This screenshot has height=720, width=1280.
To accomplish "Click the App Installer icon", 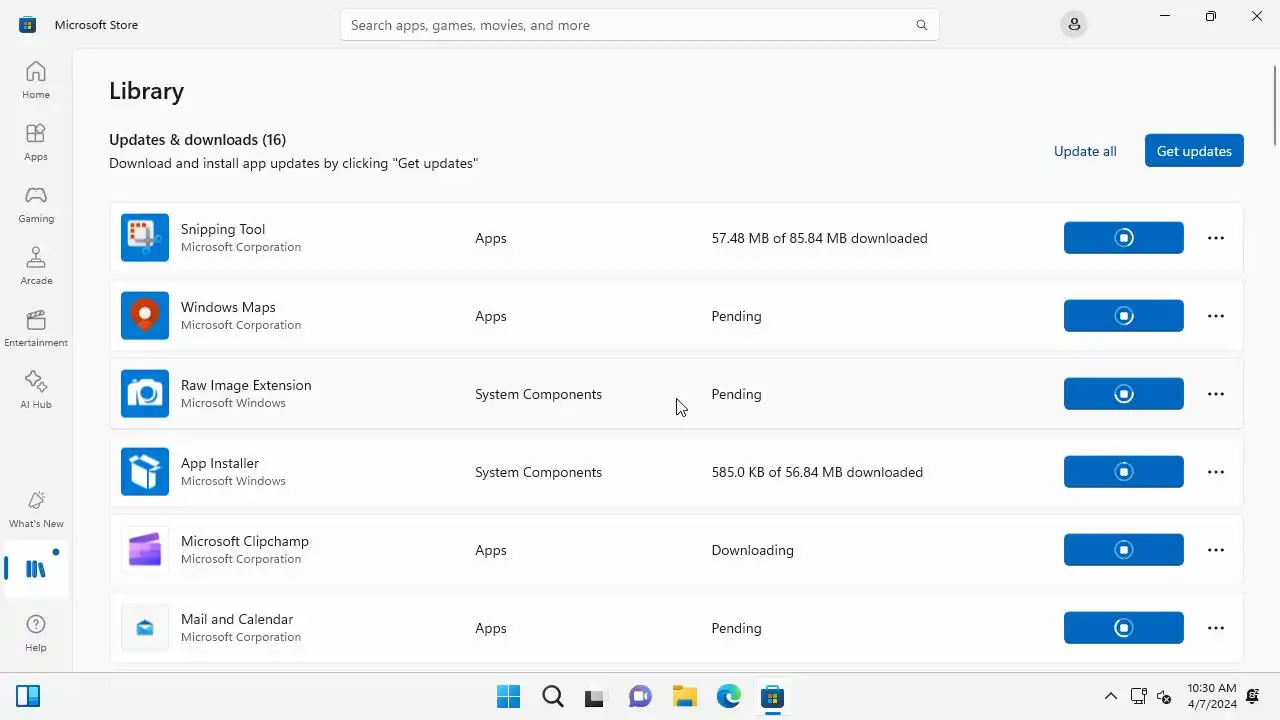I will point(145,472).
